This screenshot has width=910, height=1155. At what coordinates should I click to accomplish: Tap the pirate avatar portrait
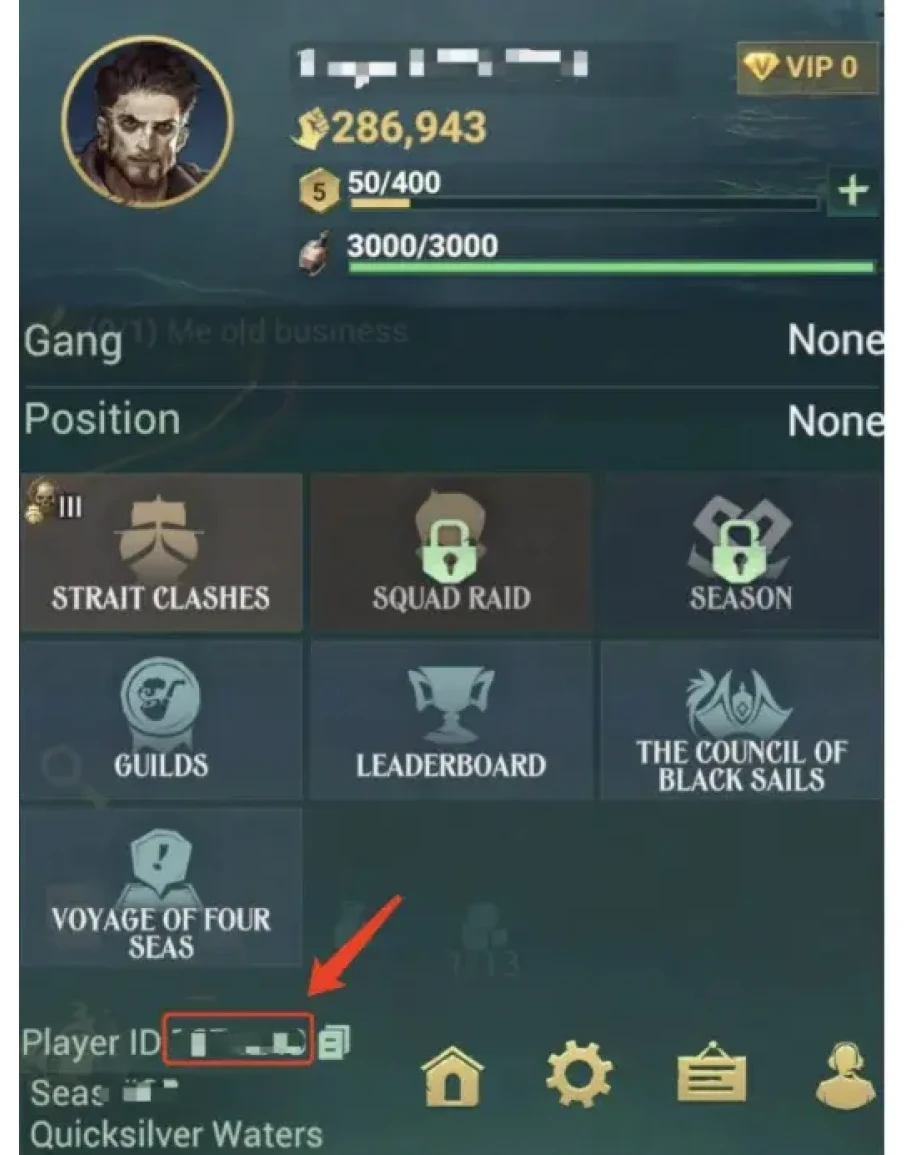(x=147, y=122)
